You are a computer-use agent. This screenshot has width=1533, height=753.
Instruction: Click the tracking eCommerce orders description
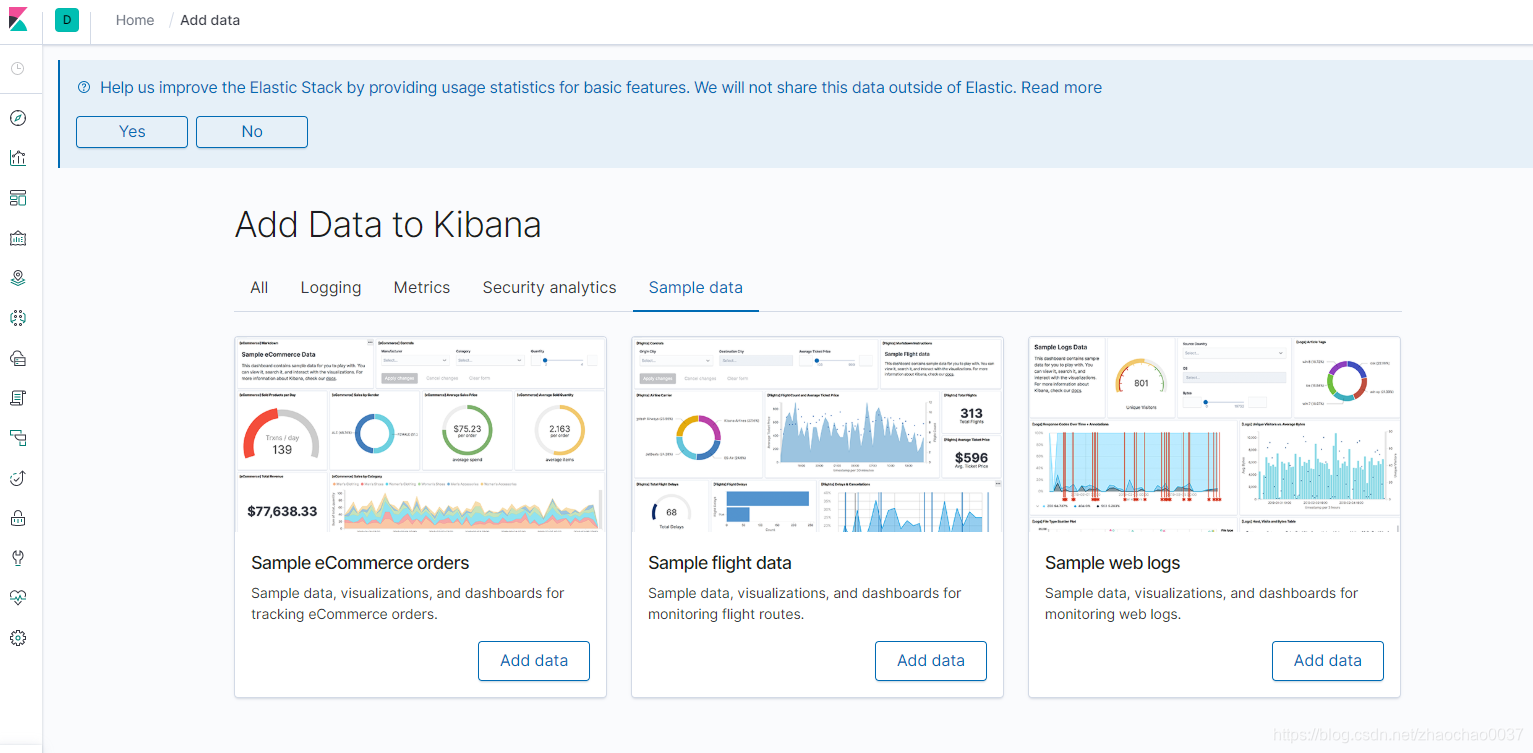coord(408,604)
